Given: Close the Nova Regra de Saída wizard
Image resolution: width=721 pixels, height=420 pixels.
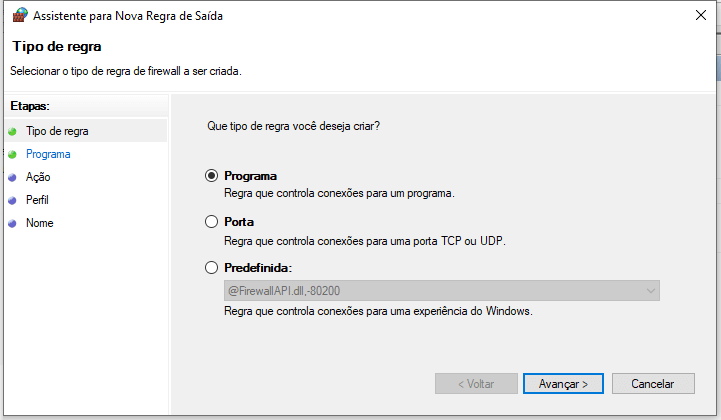Looking at the screenshot, I should 701,15.
